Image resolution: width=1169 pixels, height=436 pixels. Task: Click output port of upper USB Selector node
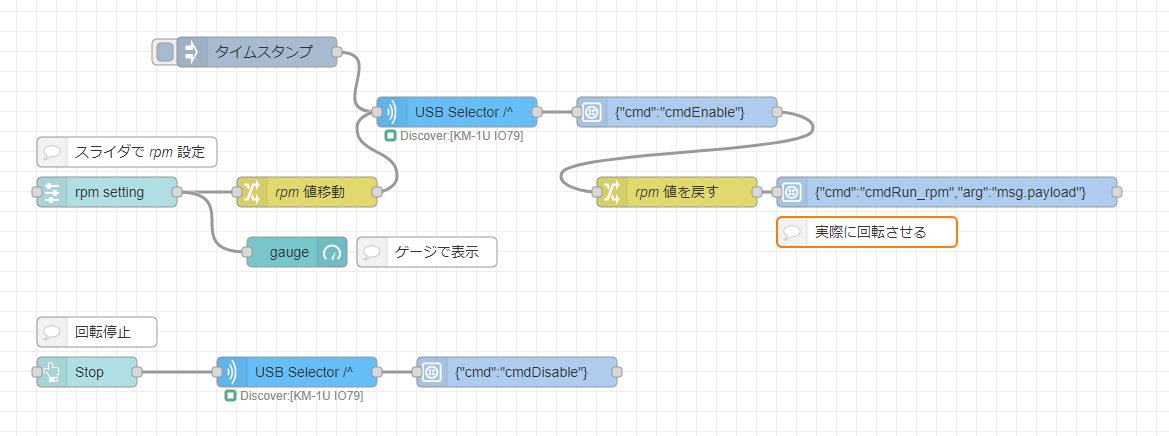[x=538, y=113]
